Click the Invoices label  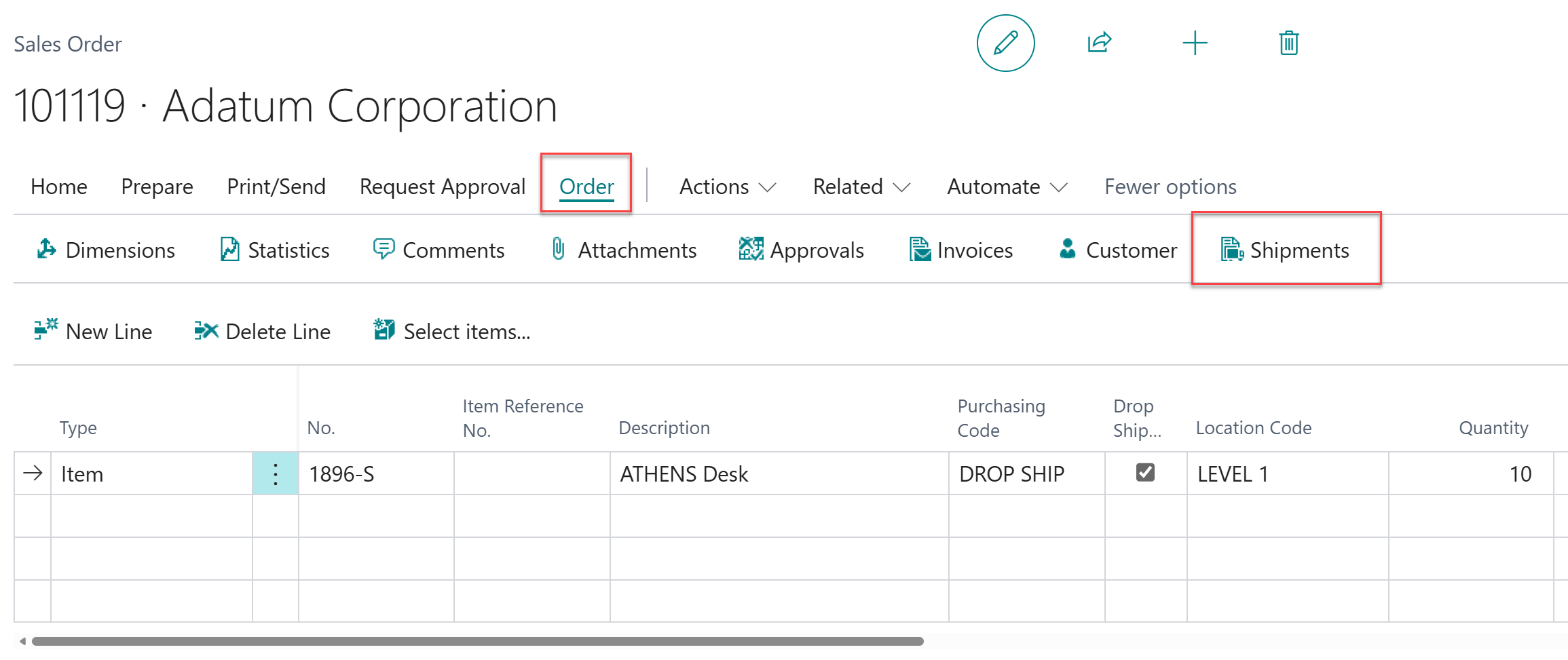coord(975,250)
